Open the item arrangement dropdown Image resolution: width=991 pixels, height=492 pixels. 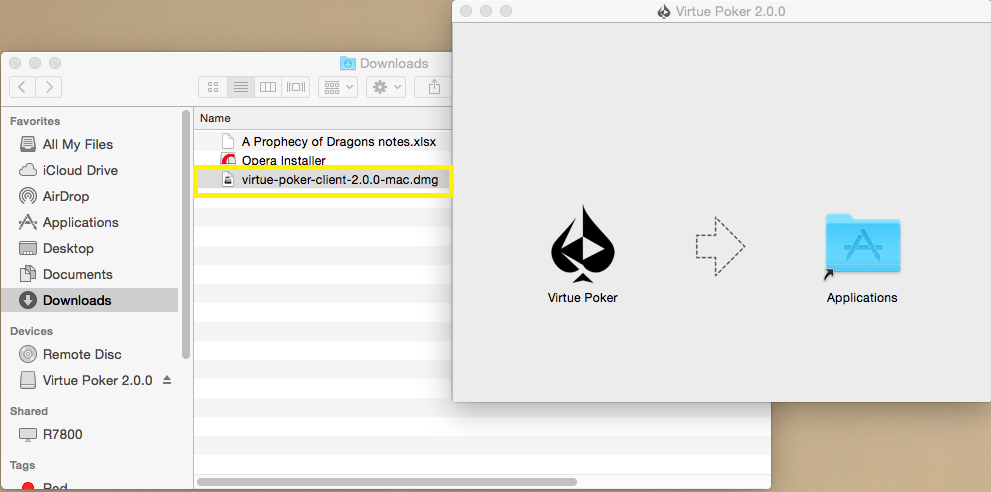(338, 87)
